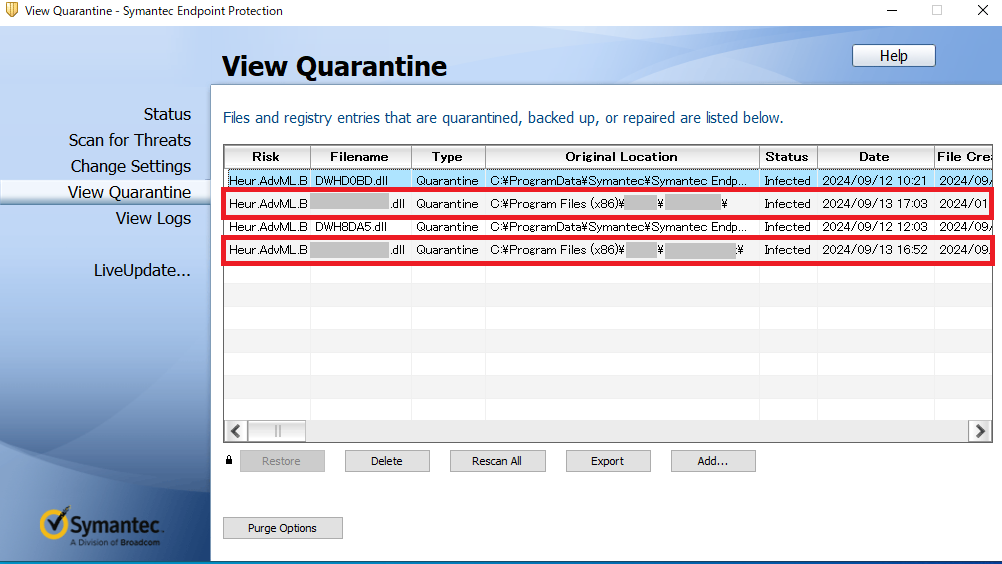Select View Quarantine in sidebar

[x=129, y=192]
